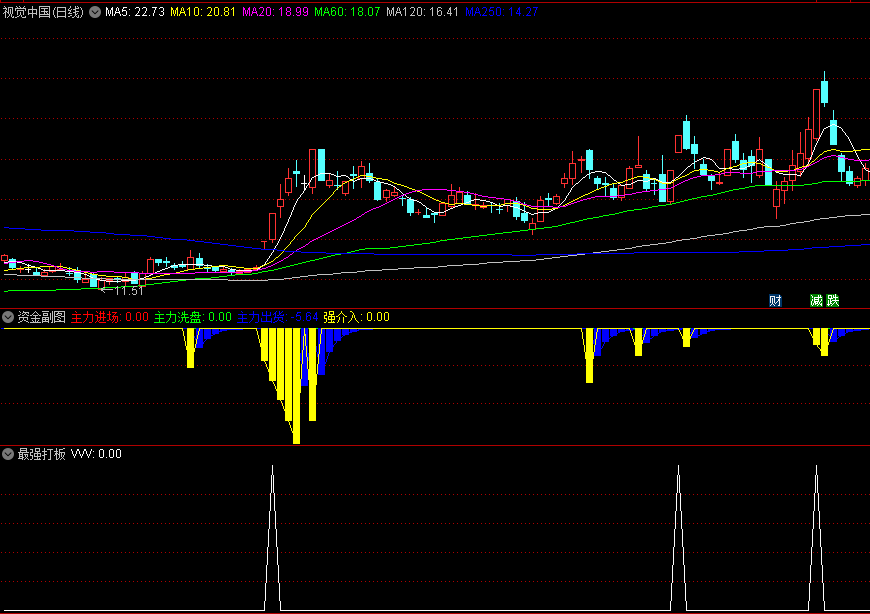Click the 财 event marker icon
This screenshot has width=870, height=614.
(x=775, y=301)
